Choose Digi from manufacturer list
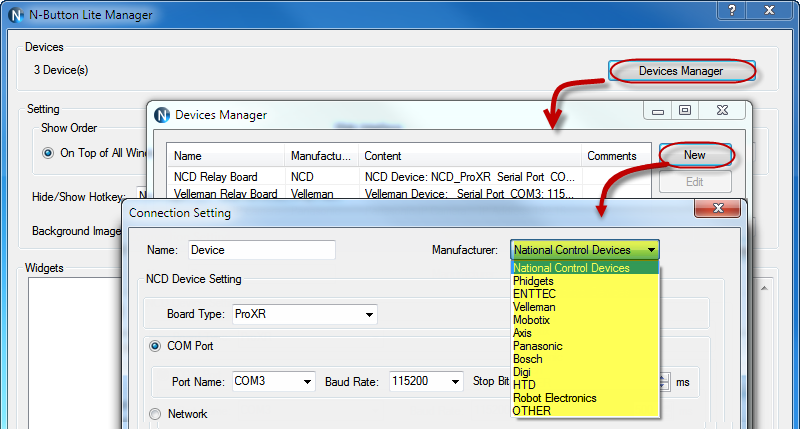The width and height of the screenshot is (800, 429). pos(585,372)
